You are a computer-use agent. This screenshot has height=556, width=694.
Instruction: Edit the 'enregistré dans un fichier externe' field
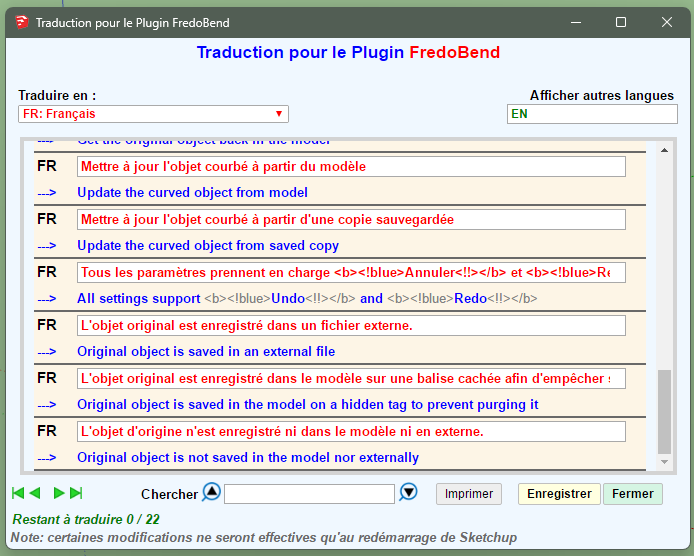[x=351, y=325]
